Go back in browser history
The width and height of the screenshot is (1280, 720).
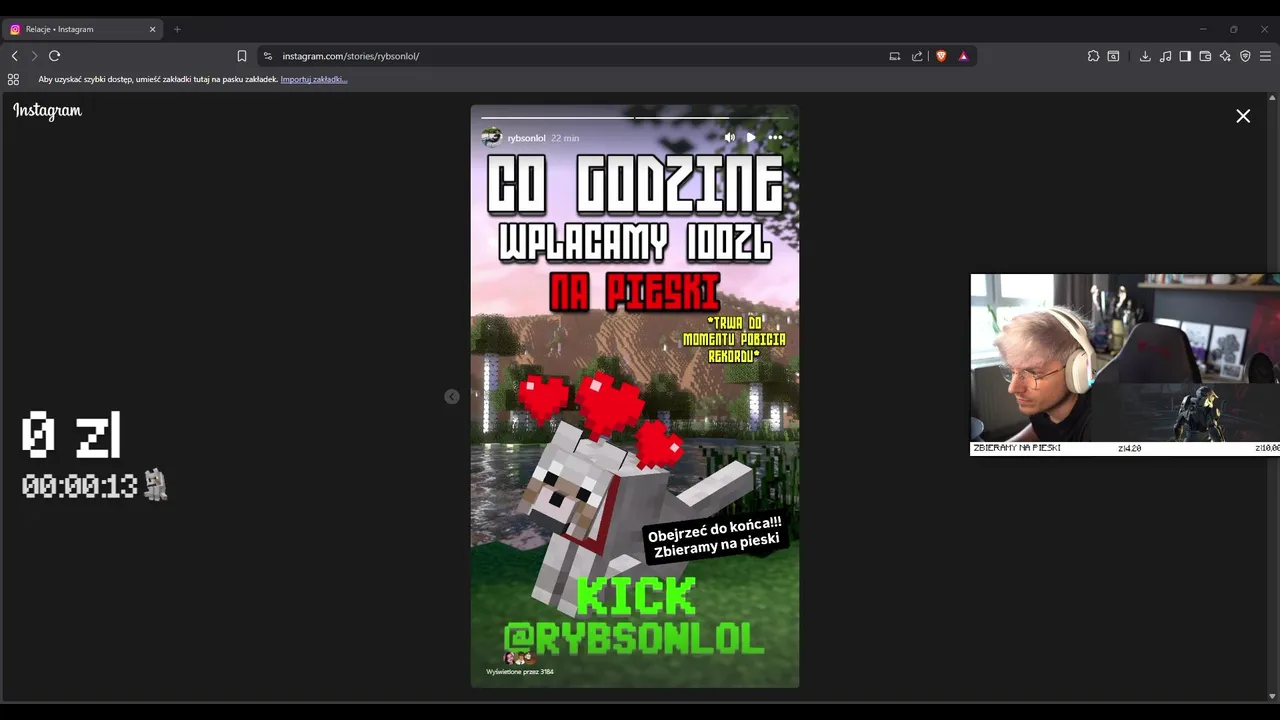pos(14,56)
